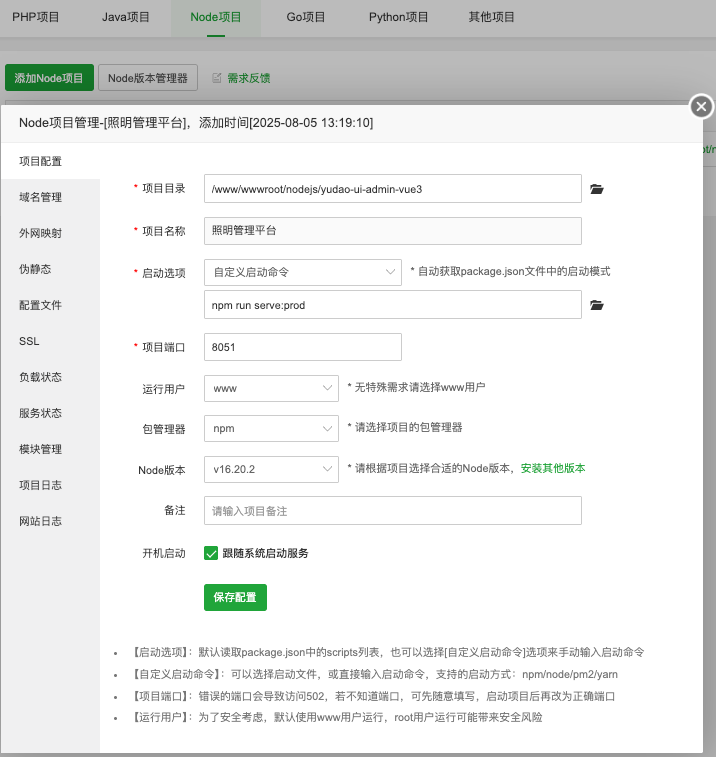Click 添加Node项目 button

point(49,78)
